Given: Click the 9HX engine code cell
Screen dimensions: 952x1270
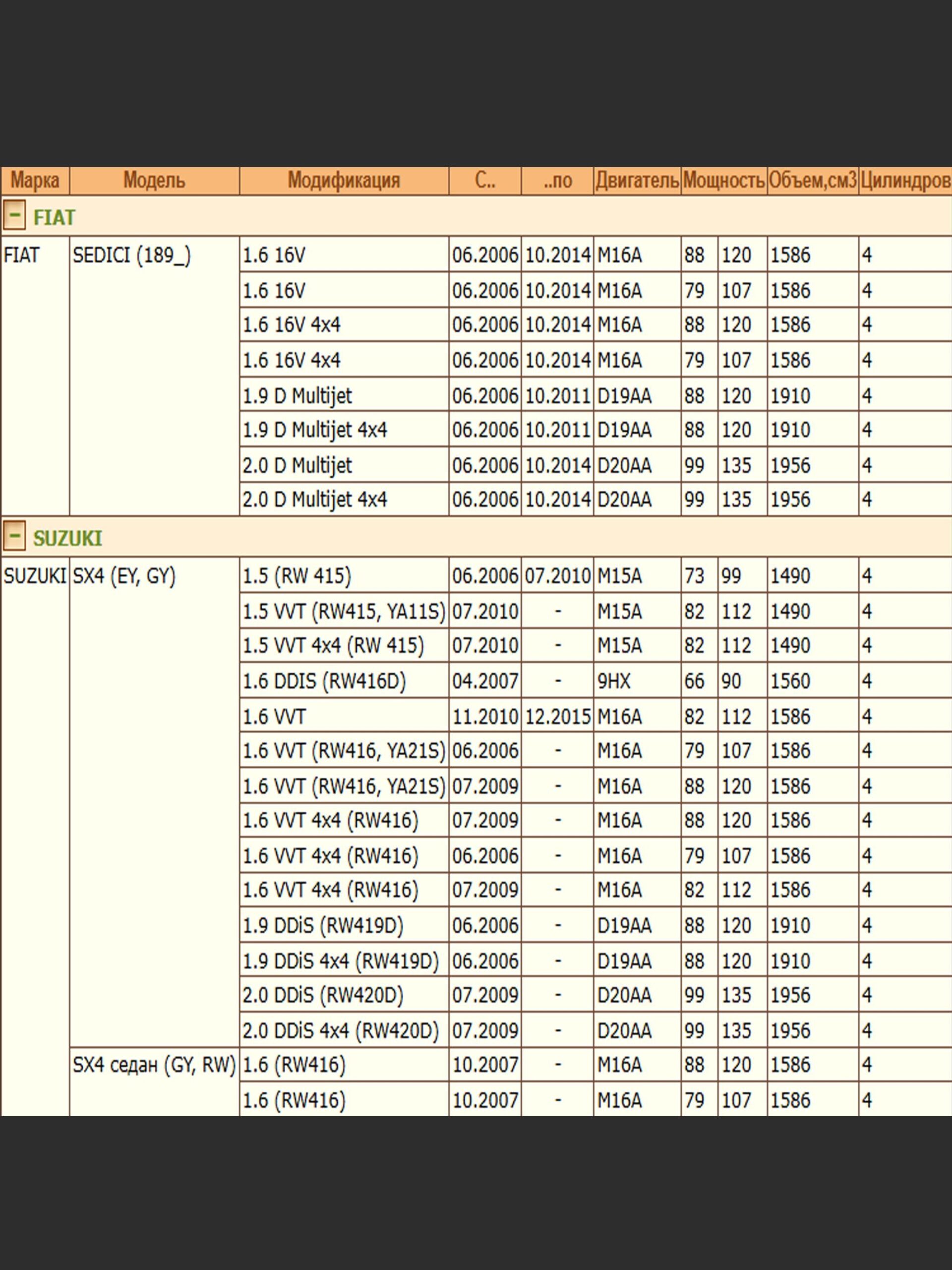Looking at the screenshot, I should [613, 681].
